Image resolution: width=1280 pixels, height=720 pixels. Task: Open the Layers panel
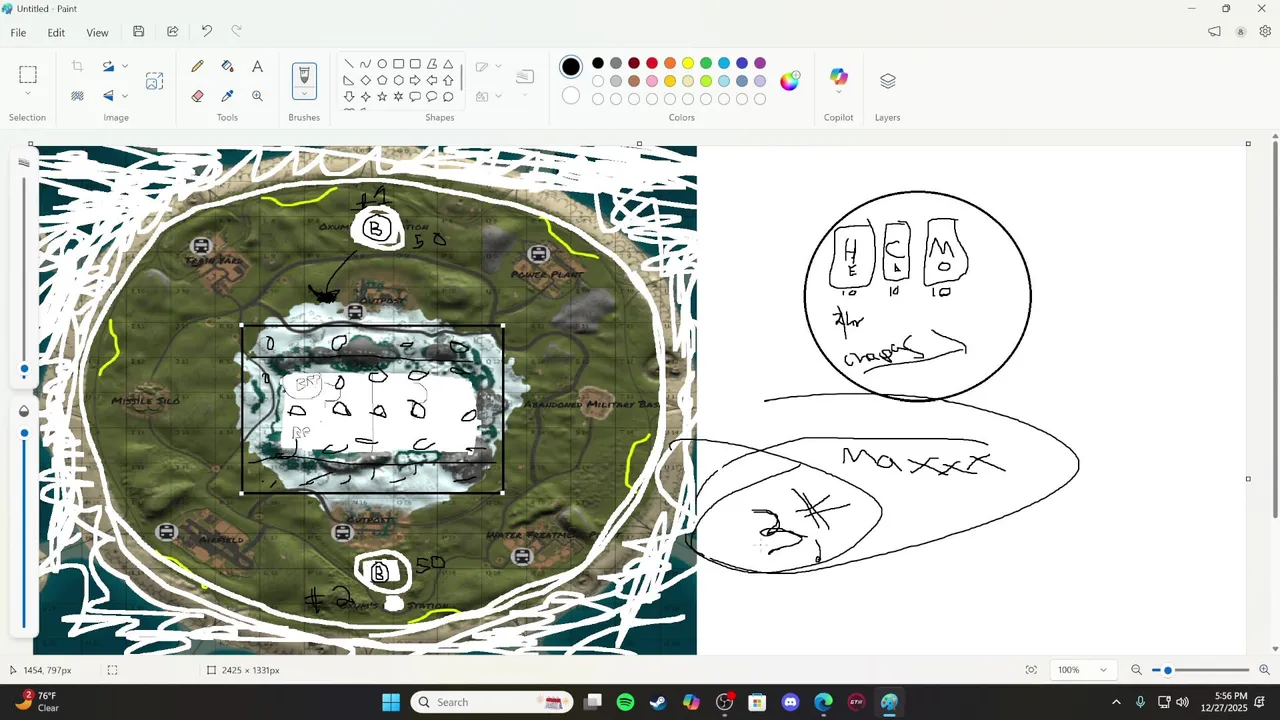pyautogui.click(x=887, y=81)
